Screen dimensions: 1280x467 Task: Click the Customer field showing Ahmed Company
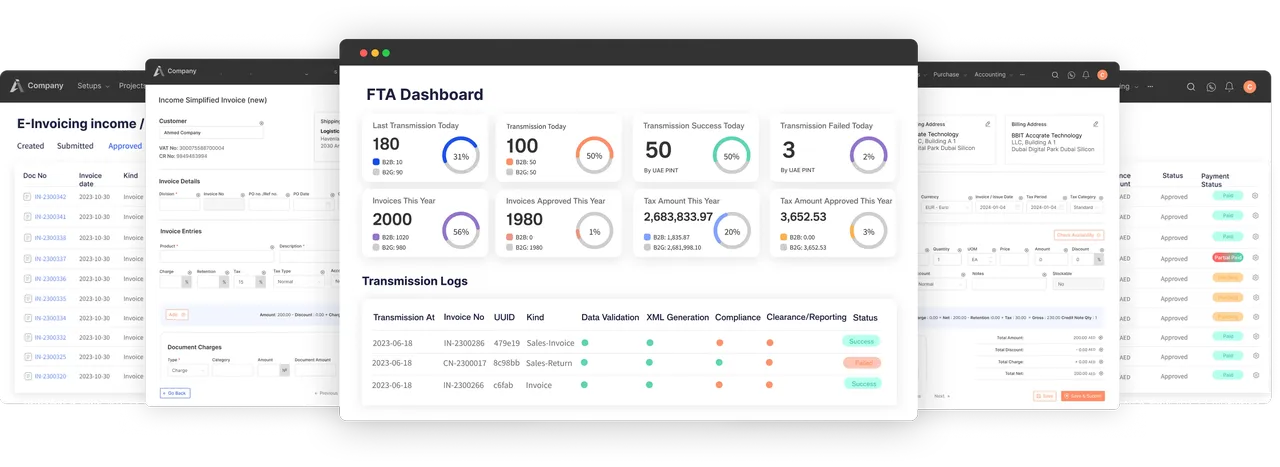pos(211,132)
